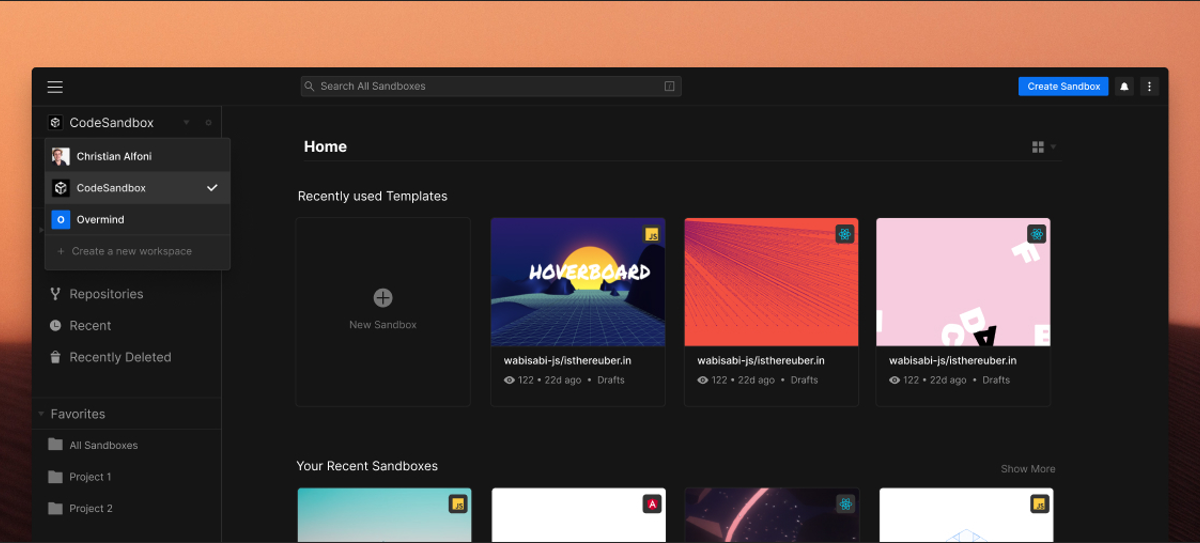The image size is (1200, 543).
Task: Open the hamburger menu icon
Action: pos(55,87)
